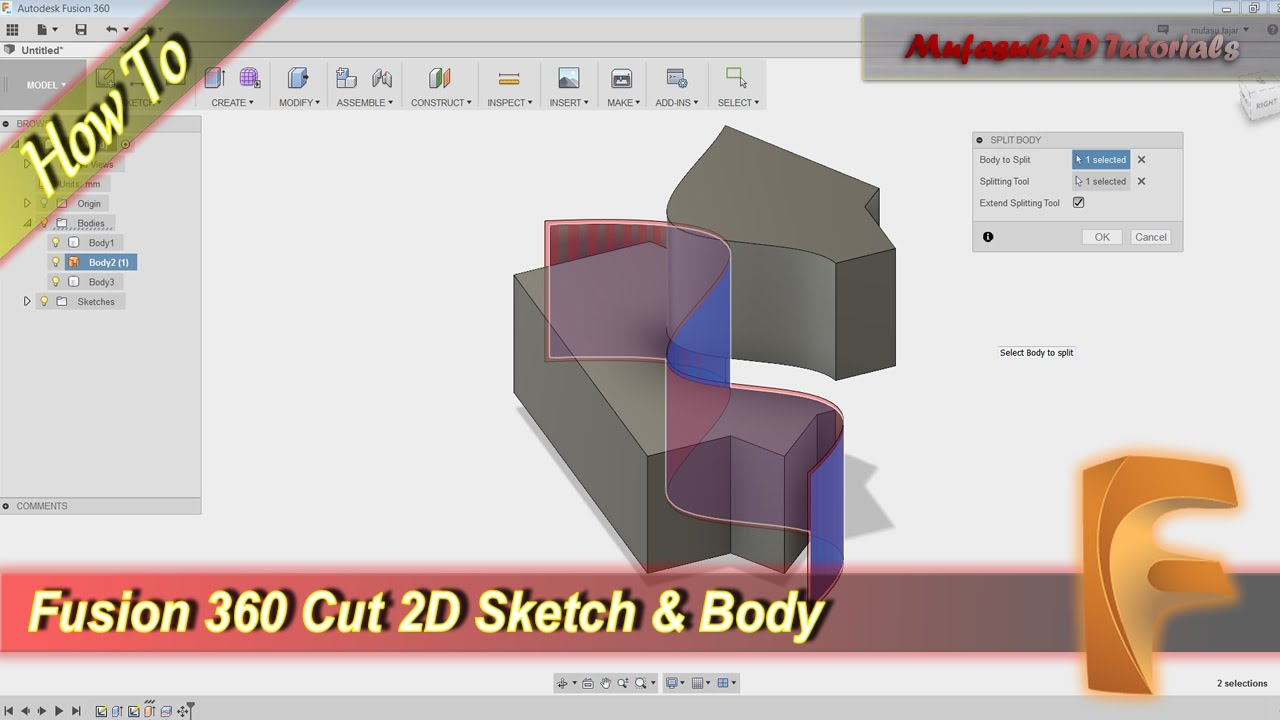Screen dimensions: 1280x720
Task: Open the Grid and Snaps dropdown
Action: click(x=708, y=683)
